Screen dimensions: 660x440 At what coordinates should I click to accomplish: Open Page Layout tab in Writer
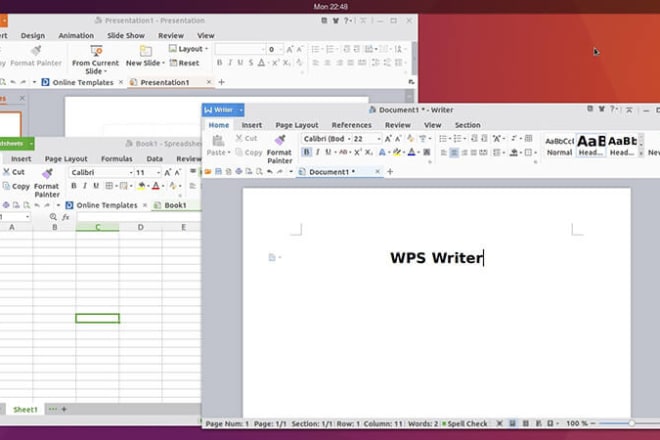pyautogui.click(x=297, y=125)
